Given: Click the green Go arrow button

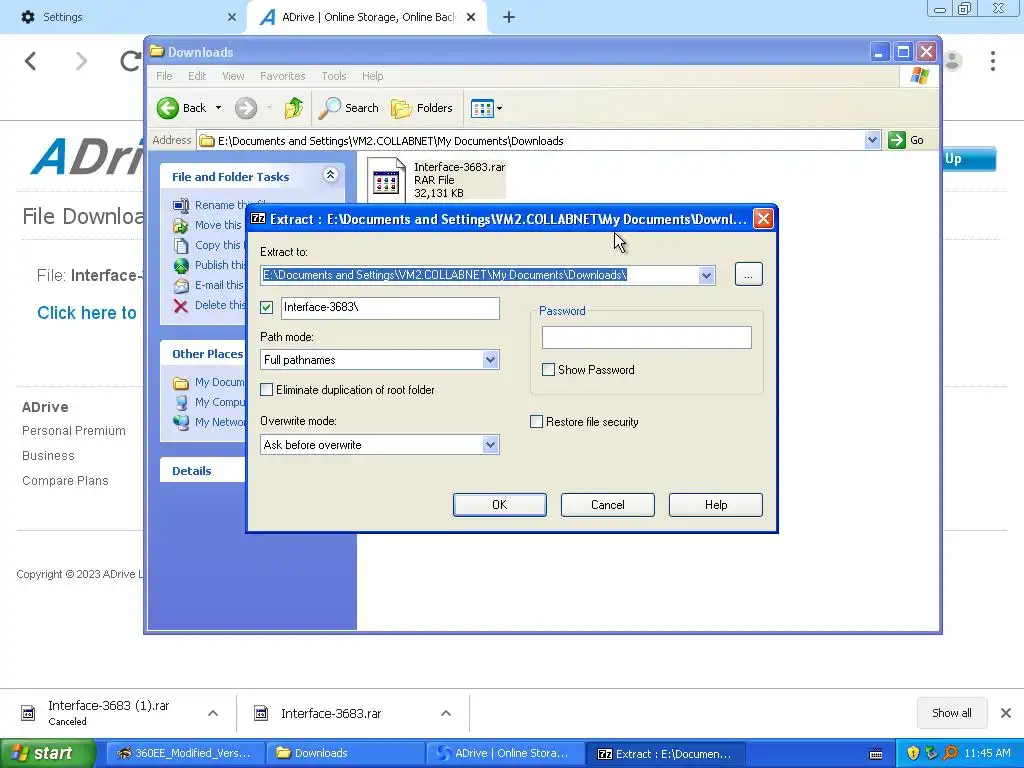Looking at the screenshot, I should click(x=897, y=140).
